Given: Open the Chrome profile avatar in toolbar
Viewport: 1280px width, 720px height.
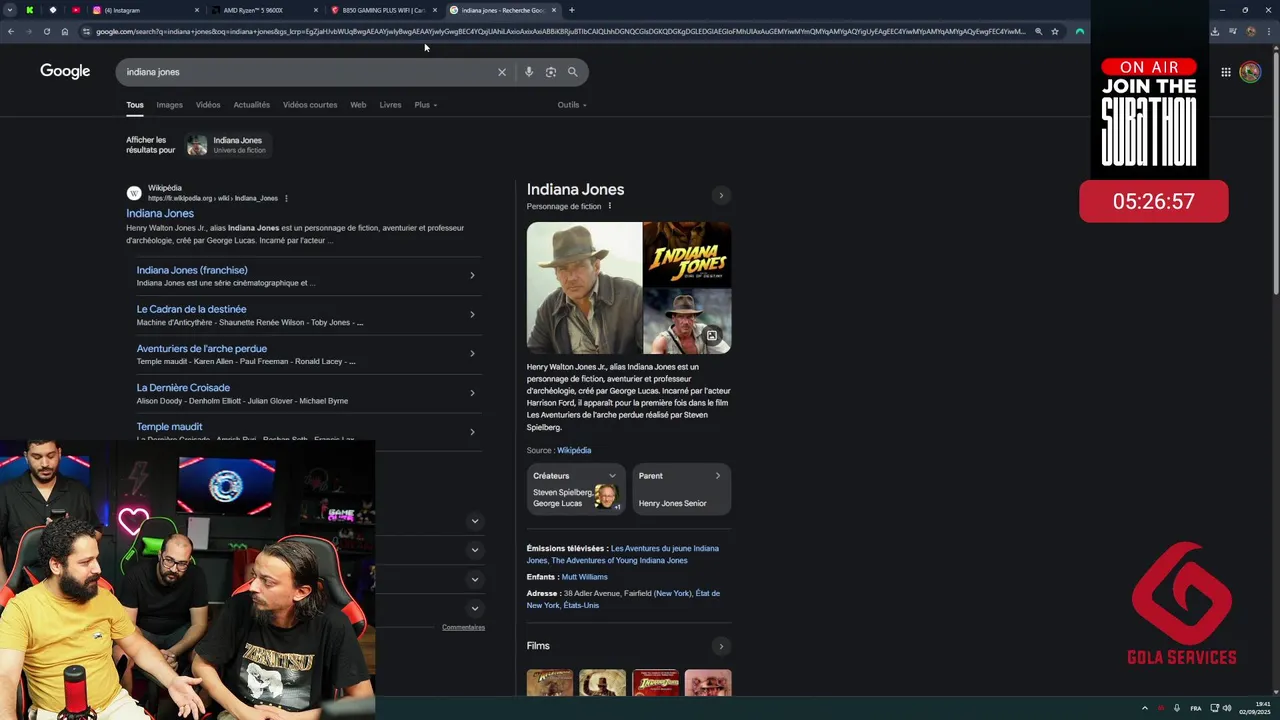Looking at the screenshot, I should (1250, 31).
